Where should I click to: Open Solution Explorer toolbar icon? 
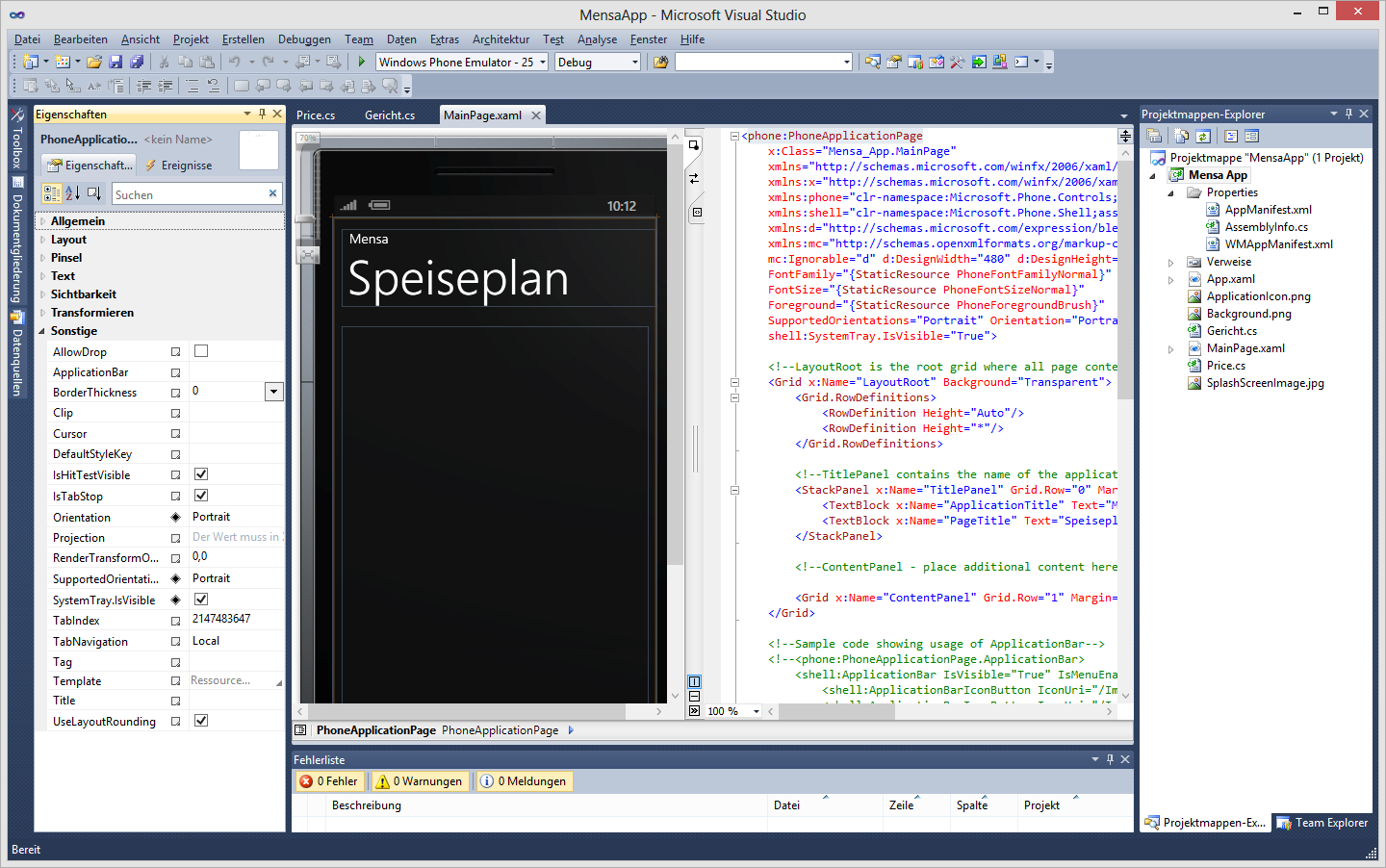click(x=872, y=62)
